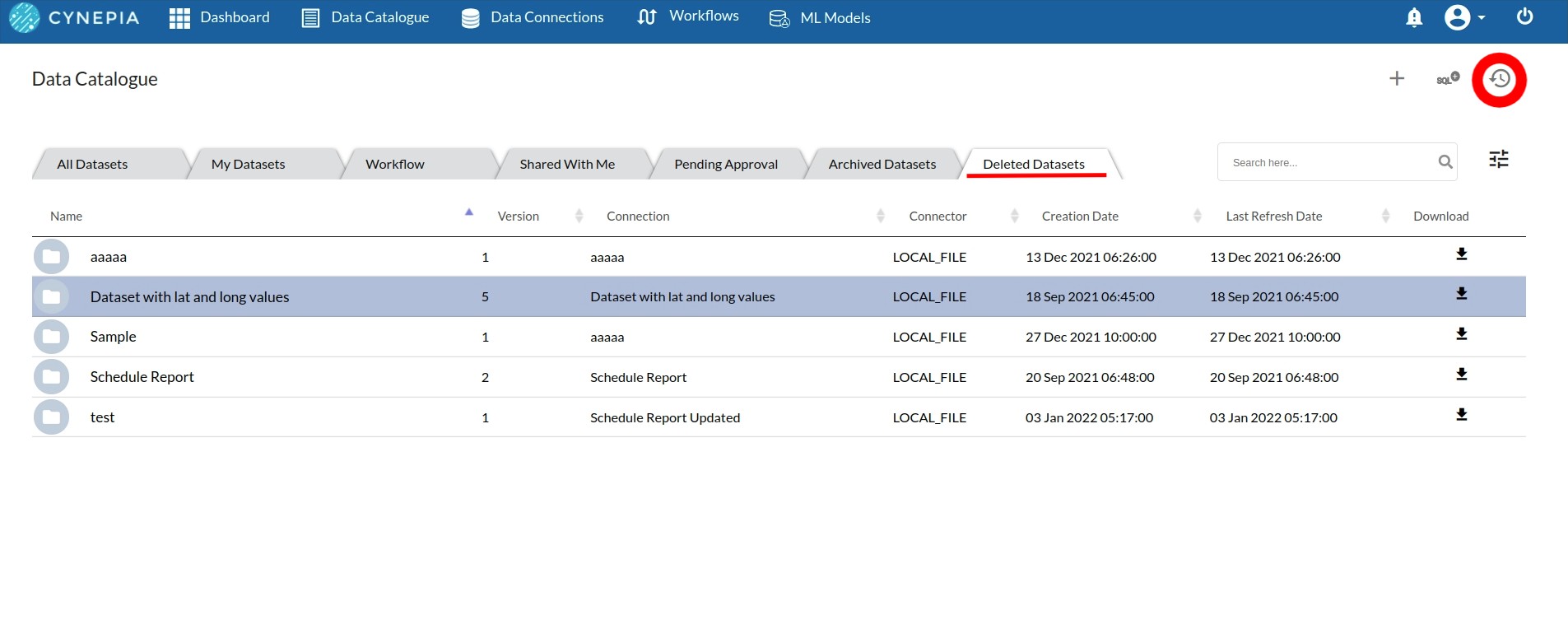Download the Schedule Report dataset
The width and height of the screenshot is (1568, 638).
[1462, 374]
